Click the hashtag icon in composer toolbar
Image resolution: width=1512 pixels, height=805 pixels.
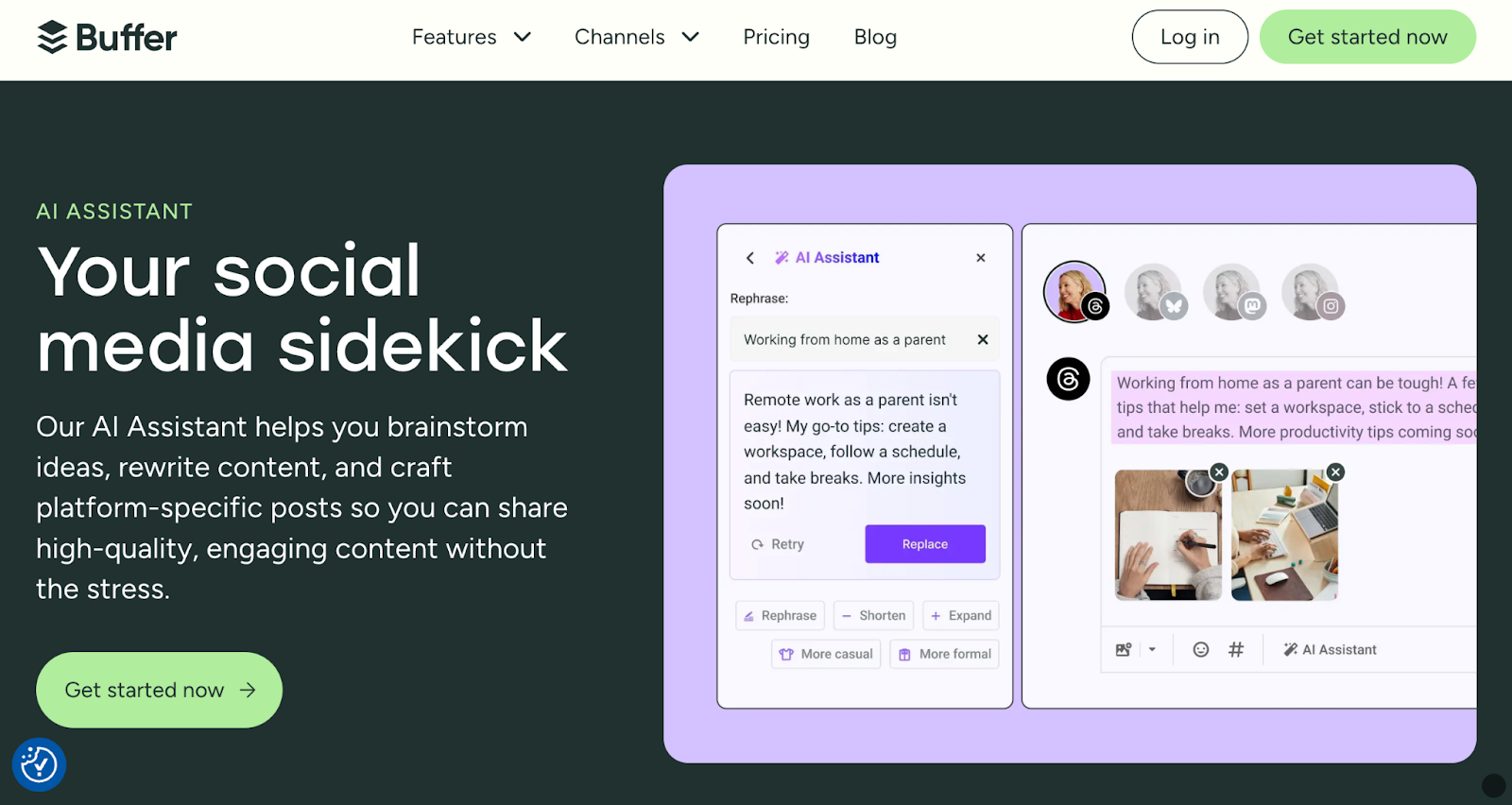click(1236, 649)
